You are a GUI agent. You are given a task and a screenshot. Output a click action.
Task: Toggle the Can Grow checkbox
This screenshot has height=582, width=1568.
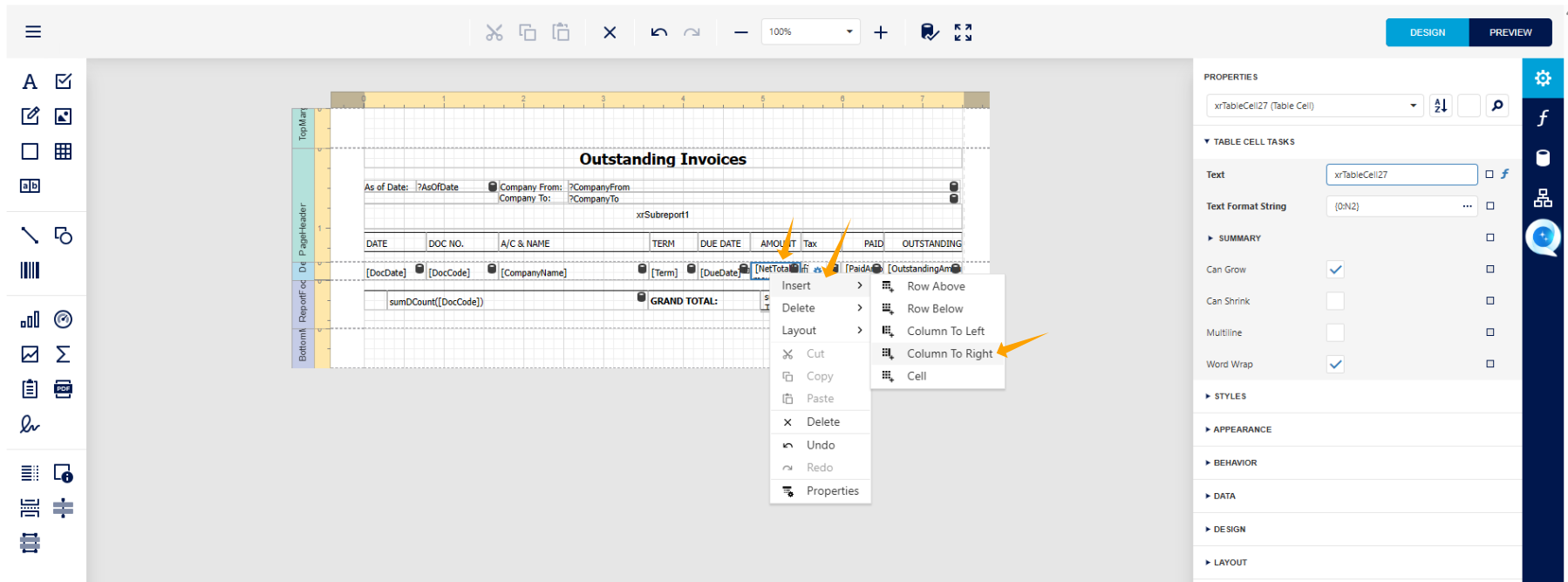click(x=1335, y=270)
